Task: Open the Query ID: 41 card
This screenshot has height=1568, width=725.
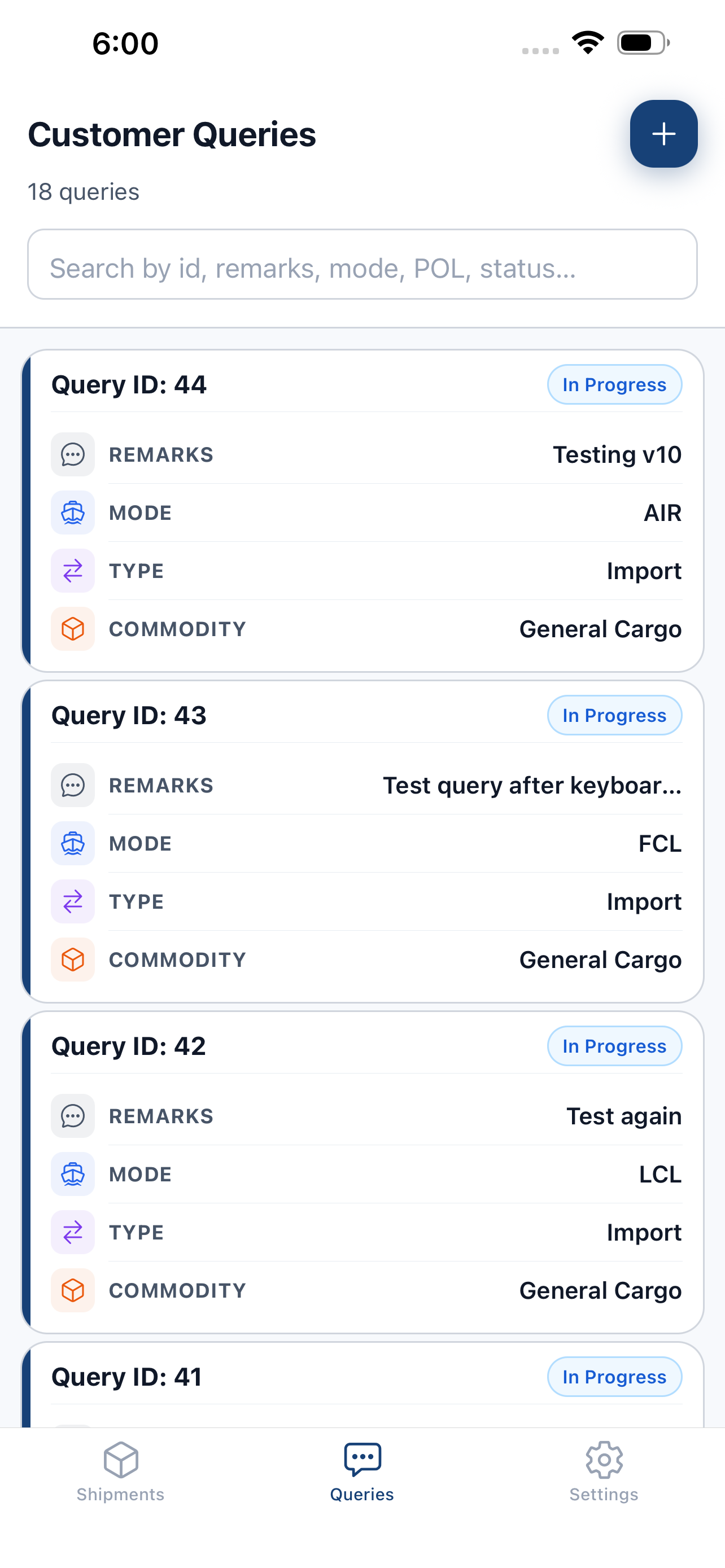Action: (x=362, y=1385)
